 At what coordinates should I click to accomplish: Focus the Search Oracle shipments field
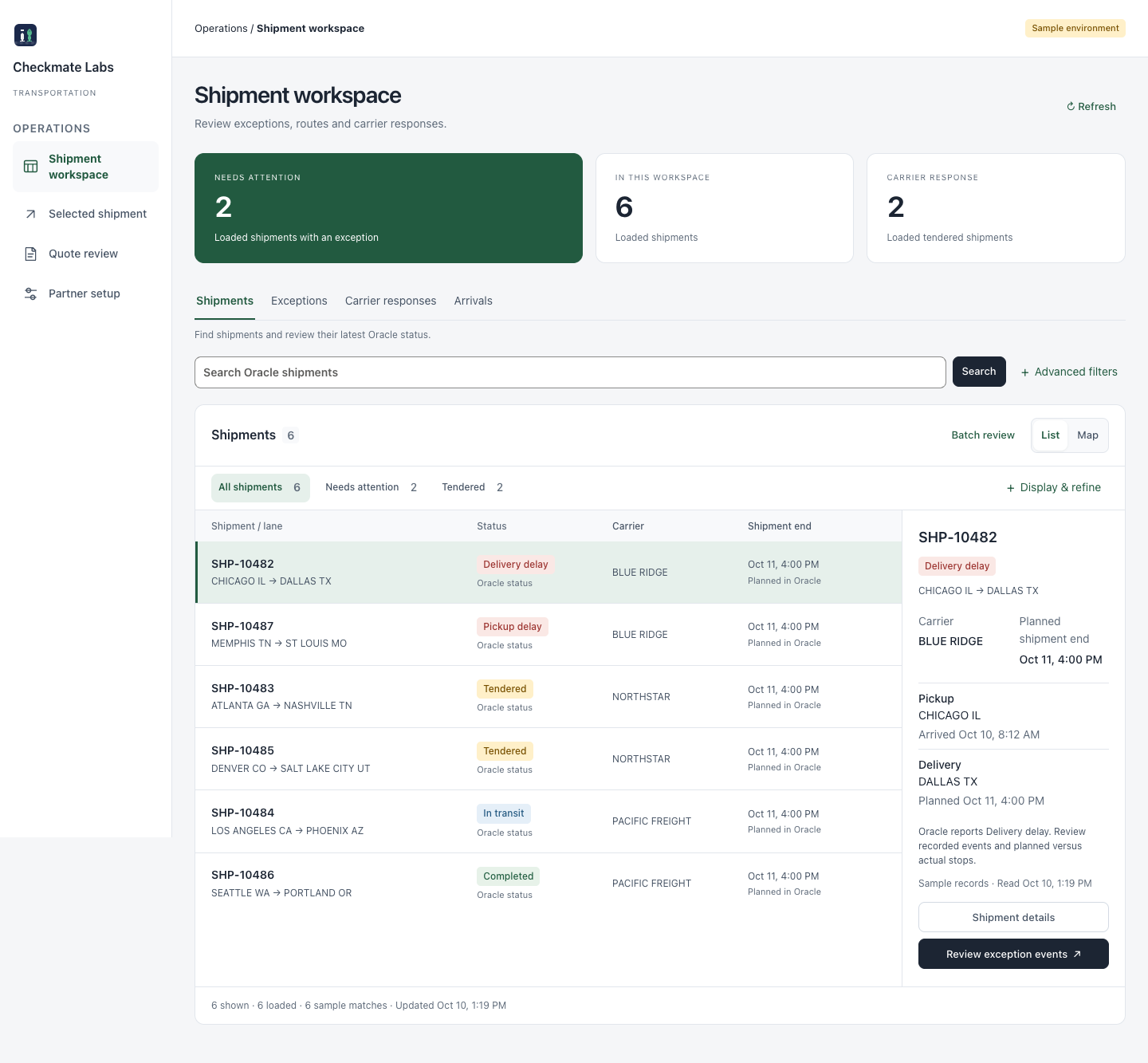[x=570, y=372]
